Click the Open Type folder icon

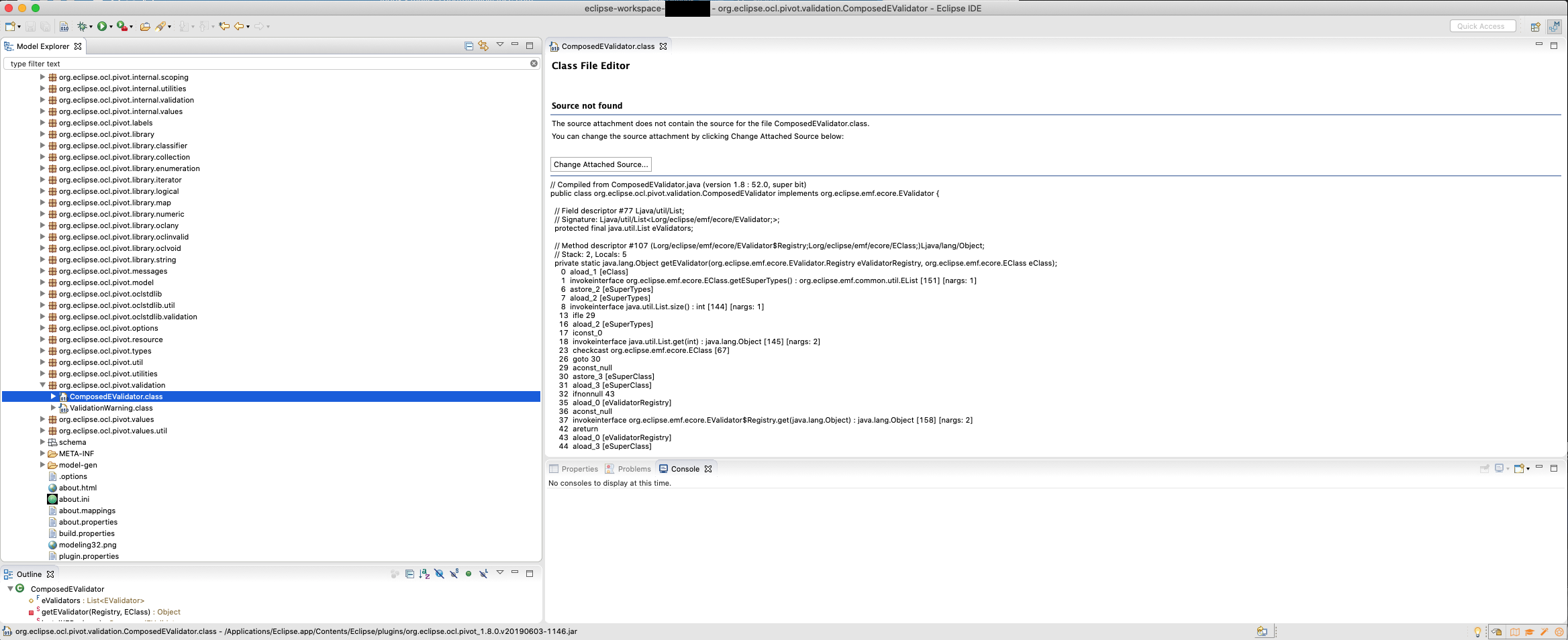[144, 26]
